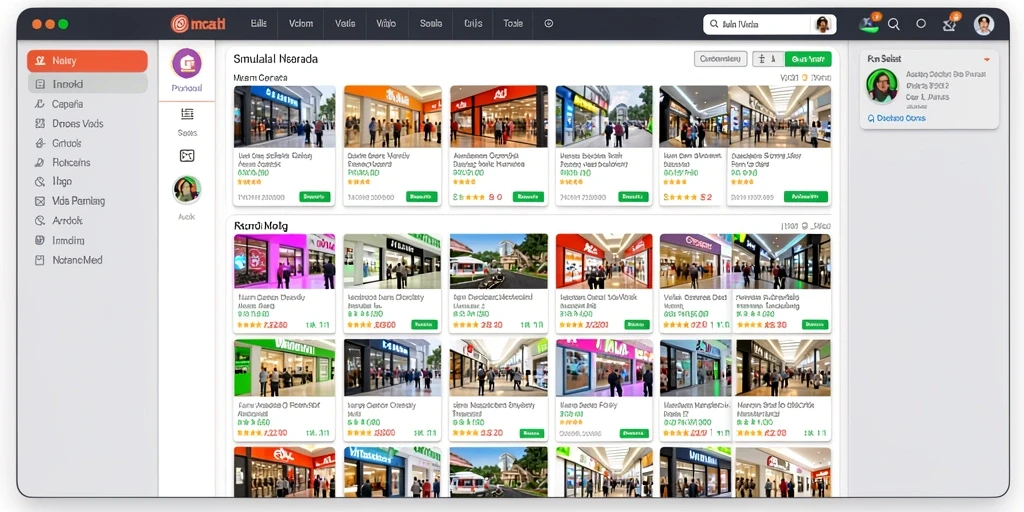1024x512 pixels.
Task: Switch to the Velam tab in the top navigation
Action: point(301,24)
